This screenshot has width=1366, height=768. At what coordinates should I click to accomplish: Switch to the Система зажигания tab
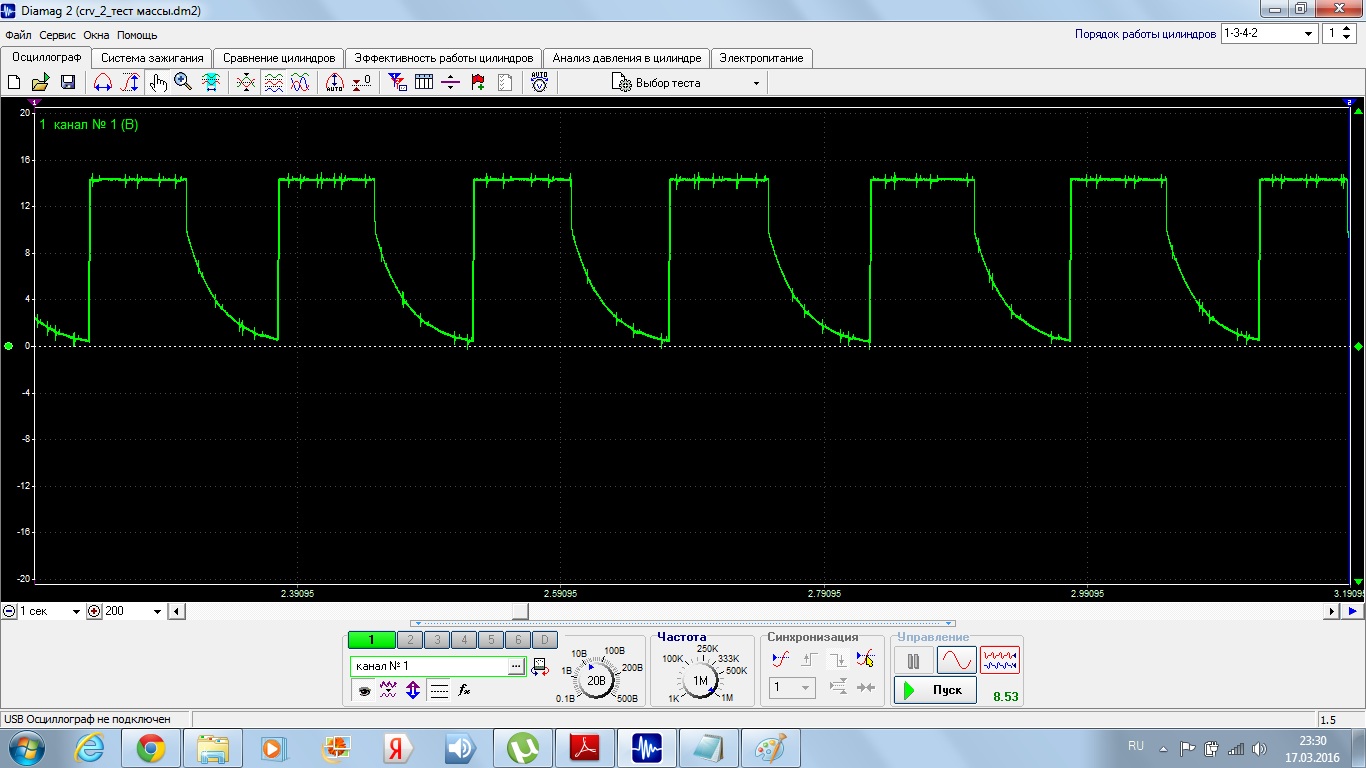153,58
